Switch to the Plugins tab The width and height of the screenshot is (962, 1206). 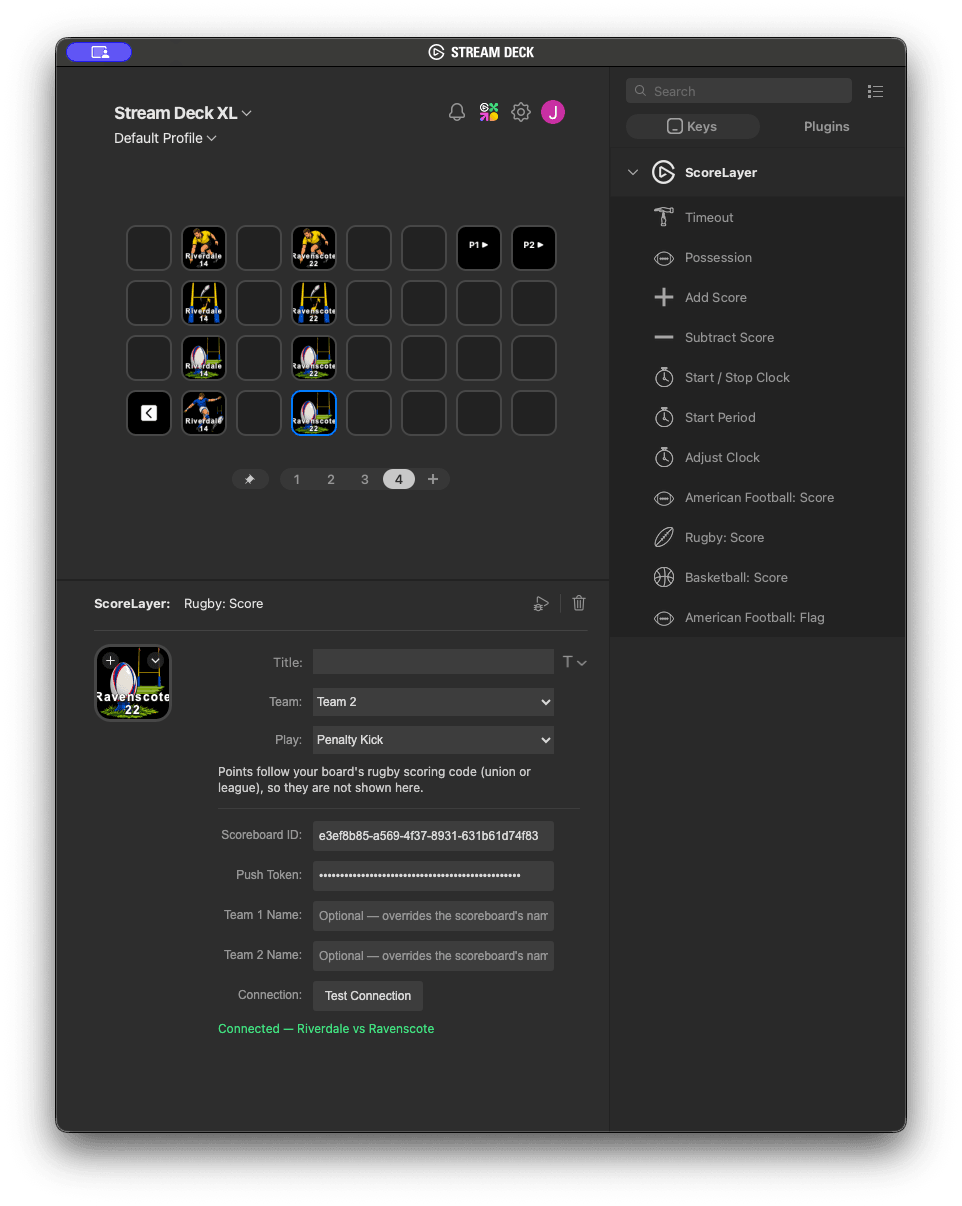tap(826, 127)
